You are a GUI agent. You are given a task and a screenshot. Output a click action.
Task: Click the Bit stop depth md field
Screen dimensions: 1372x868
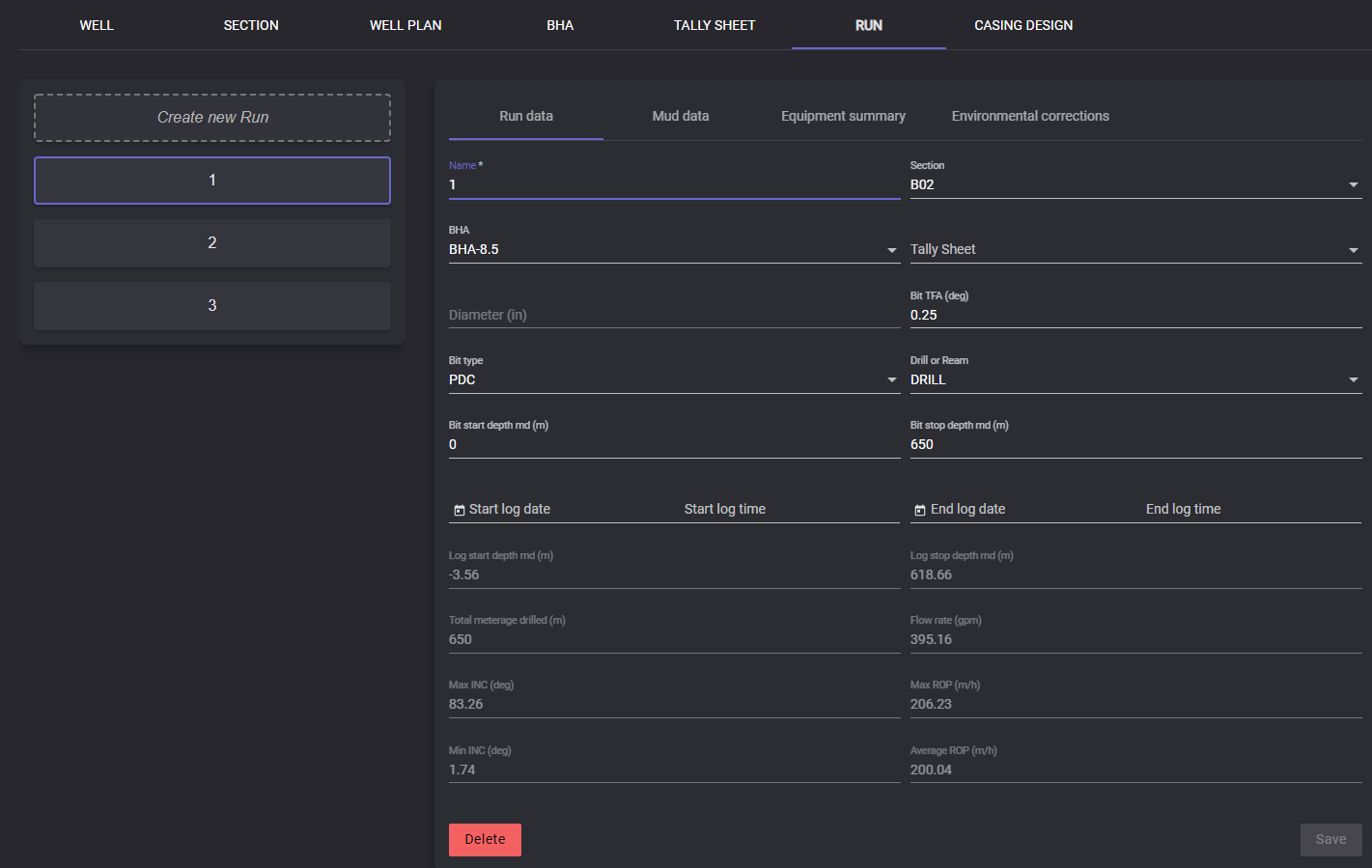(x=1134, y=445)
